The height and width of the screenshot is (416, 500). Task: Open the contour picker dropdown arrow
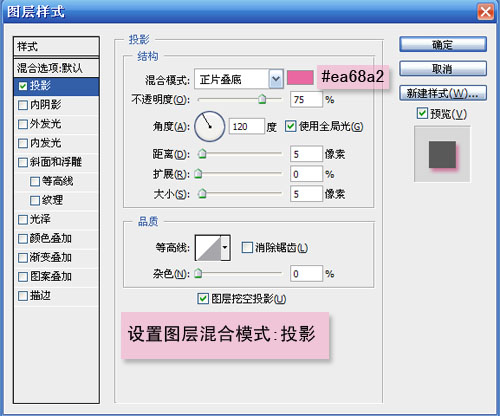[x=225, y=248]
